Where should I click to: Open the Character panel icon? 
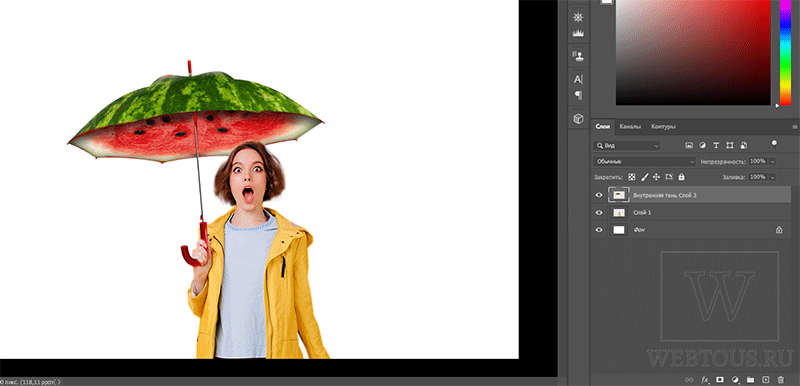578,79
